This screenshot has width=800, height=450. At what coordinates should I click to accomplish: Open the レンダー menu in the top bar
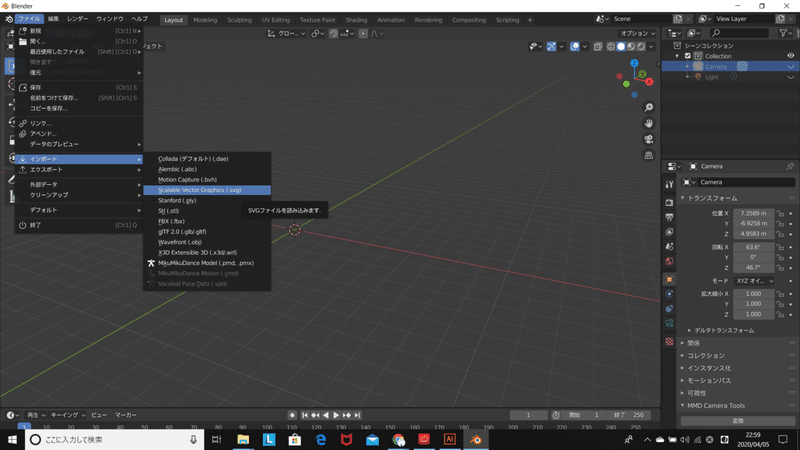click(x=78, y=19)
